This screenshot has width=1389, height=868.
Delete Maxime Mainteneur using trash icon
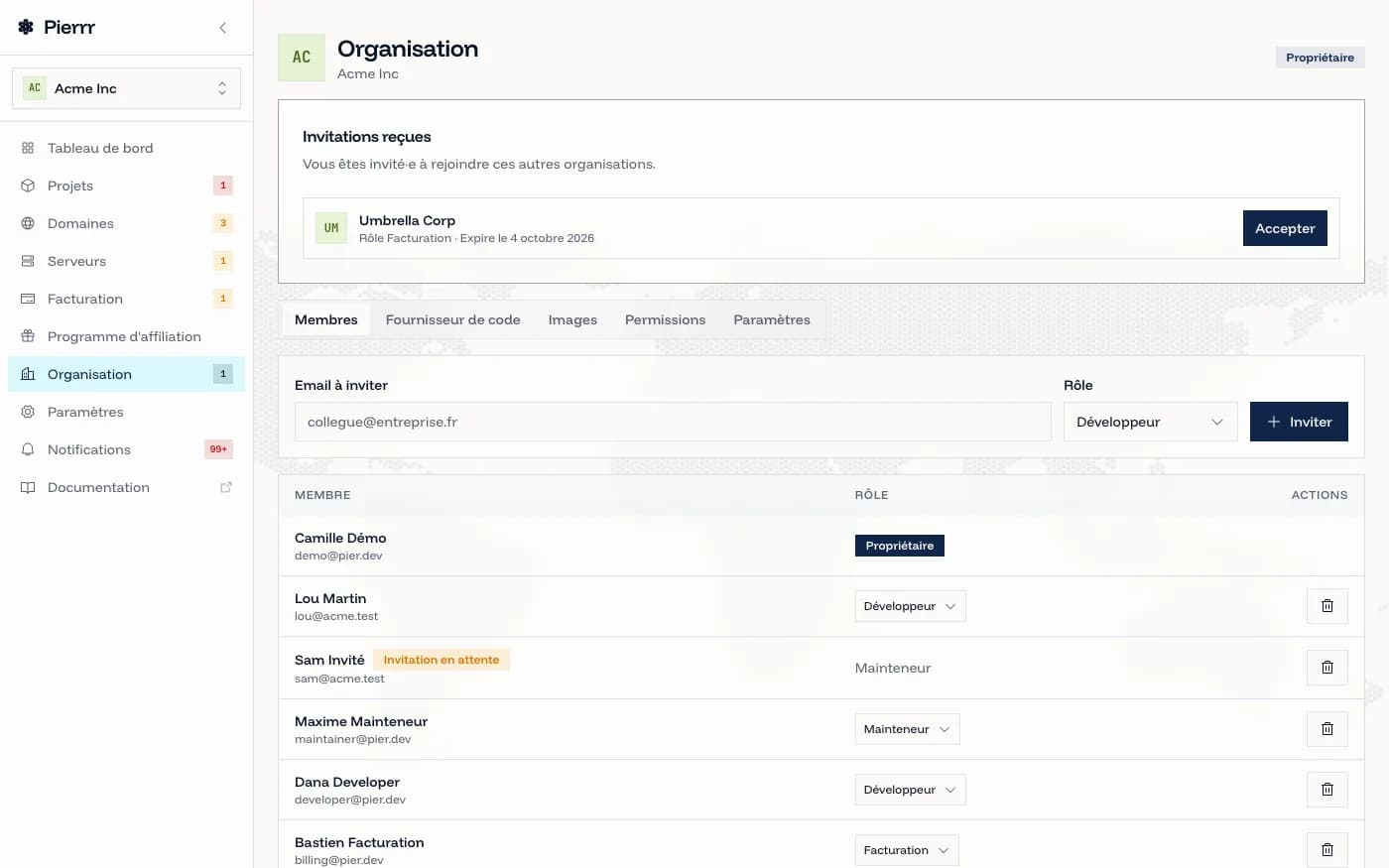coord(1327,729)
